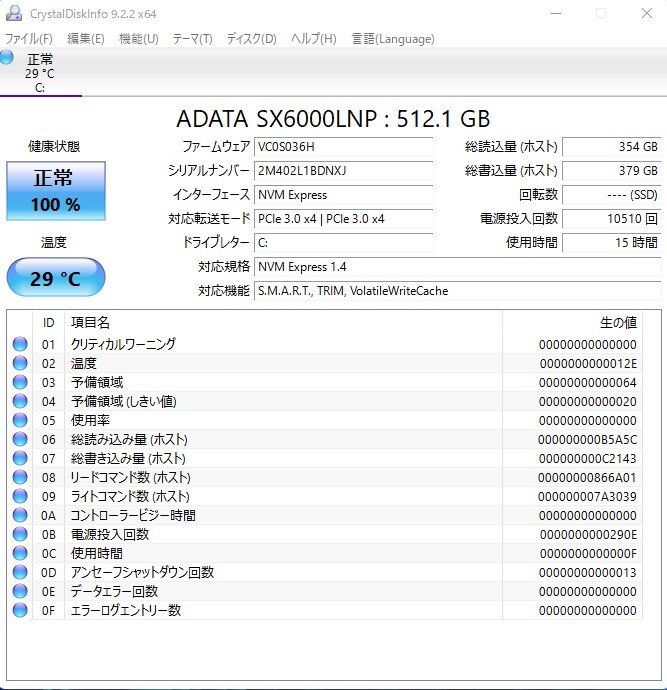Select the C: drive tab showing 正常 29 °C
Image resolution: width=667 pixels, height=690 pixels.
(x=40, y=73)
